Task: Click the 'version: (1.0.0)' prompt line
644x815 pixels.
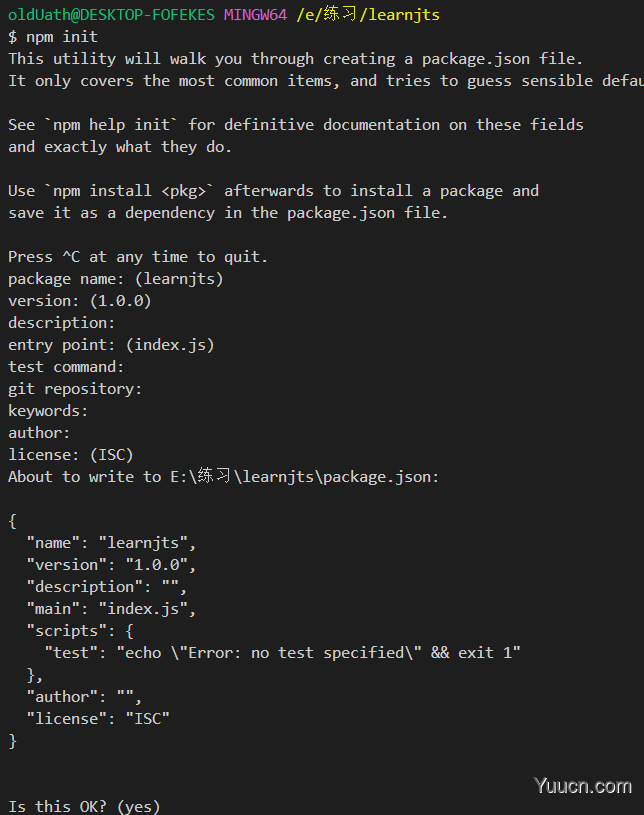Action: coord(80,301)
